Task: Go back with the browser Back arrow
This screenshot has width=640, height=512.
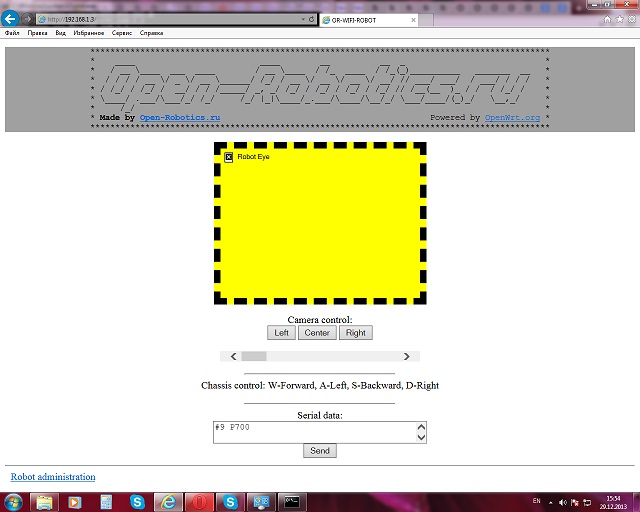Action: click(10, 19)
